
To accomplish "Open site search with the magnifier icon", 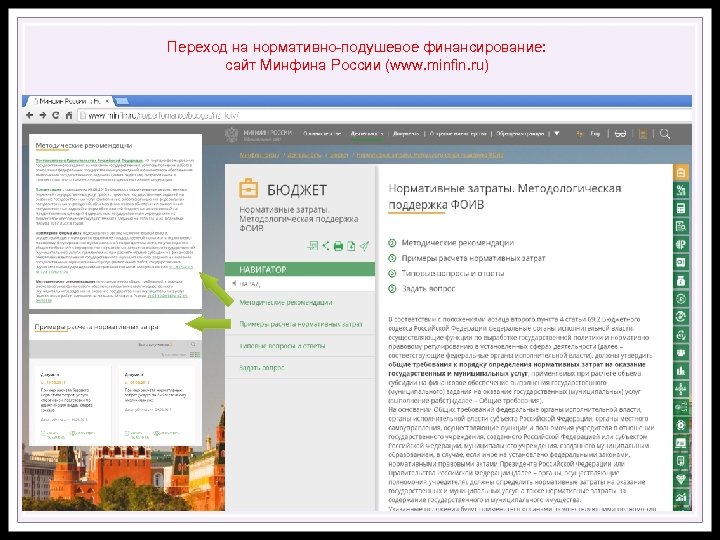I will [664, 134].
